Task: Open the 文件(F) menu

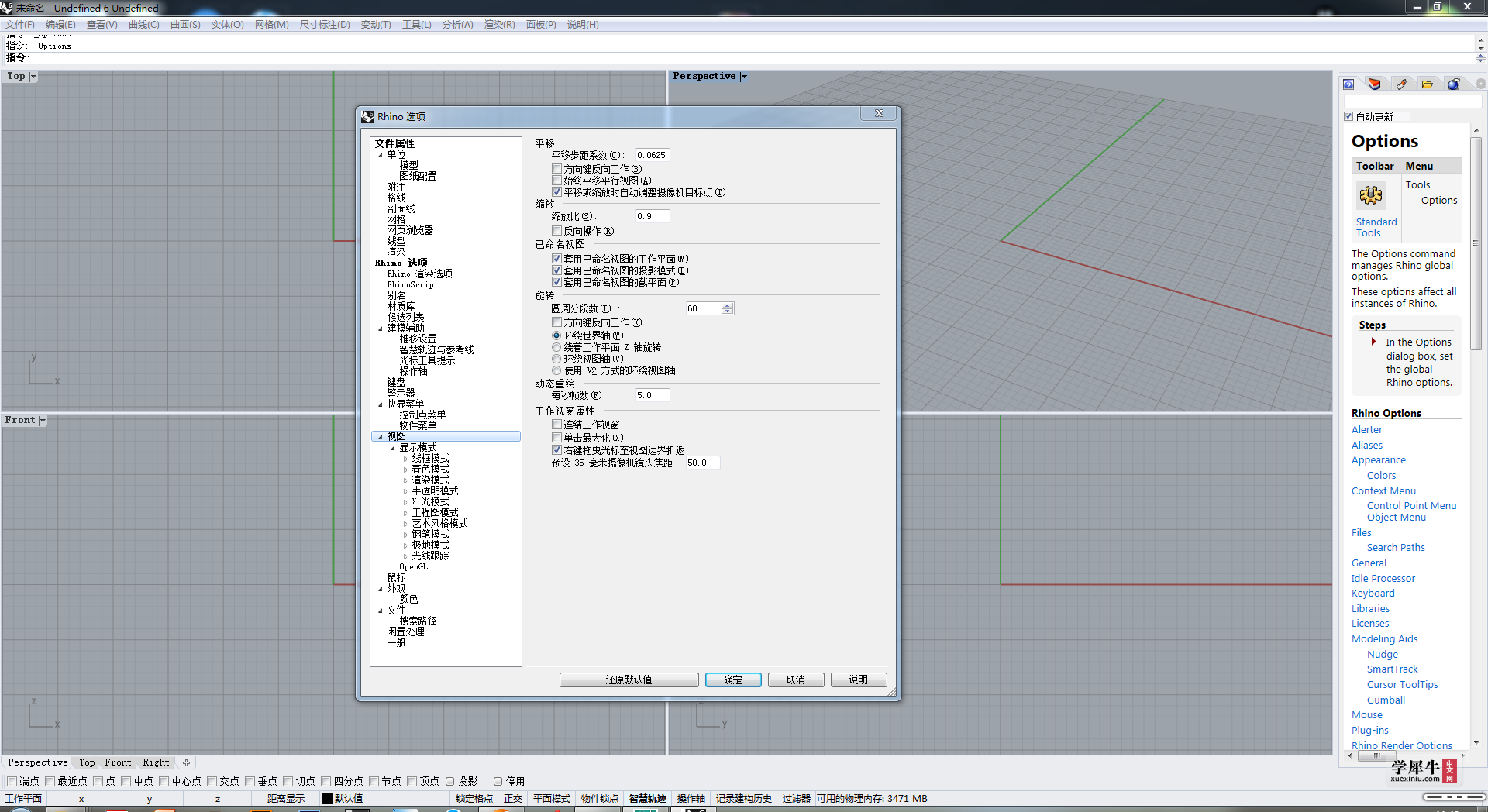Action: tap(20, 25)
